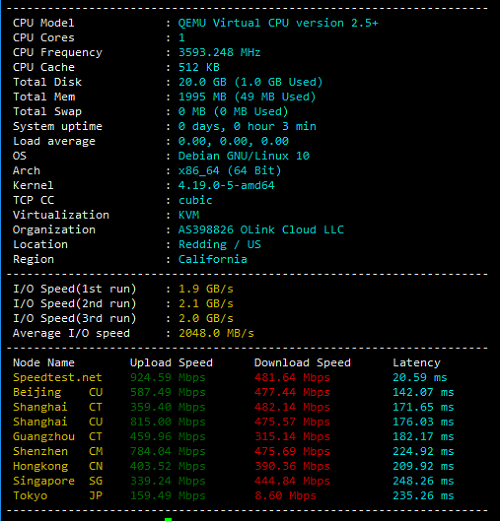The image size is (500, 521).
Task: Click the green terminal cursor at bottom
Action: [x=168, y=519]
